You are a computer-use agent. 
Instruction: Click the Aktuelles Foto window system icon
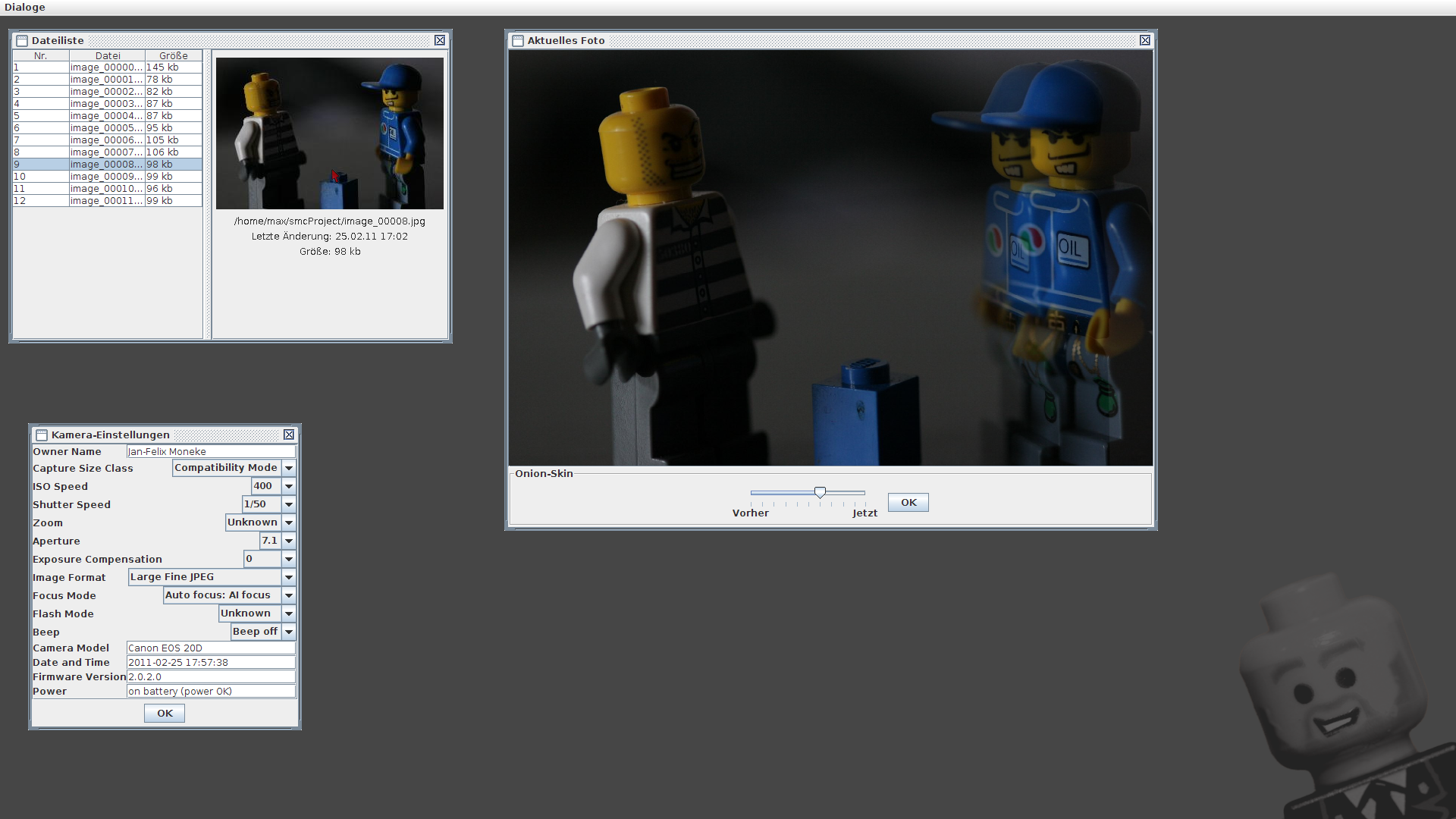[518, 41]
